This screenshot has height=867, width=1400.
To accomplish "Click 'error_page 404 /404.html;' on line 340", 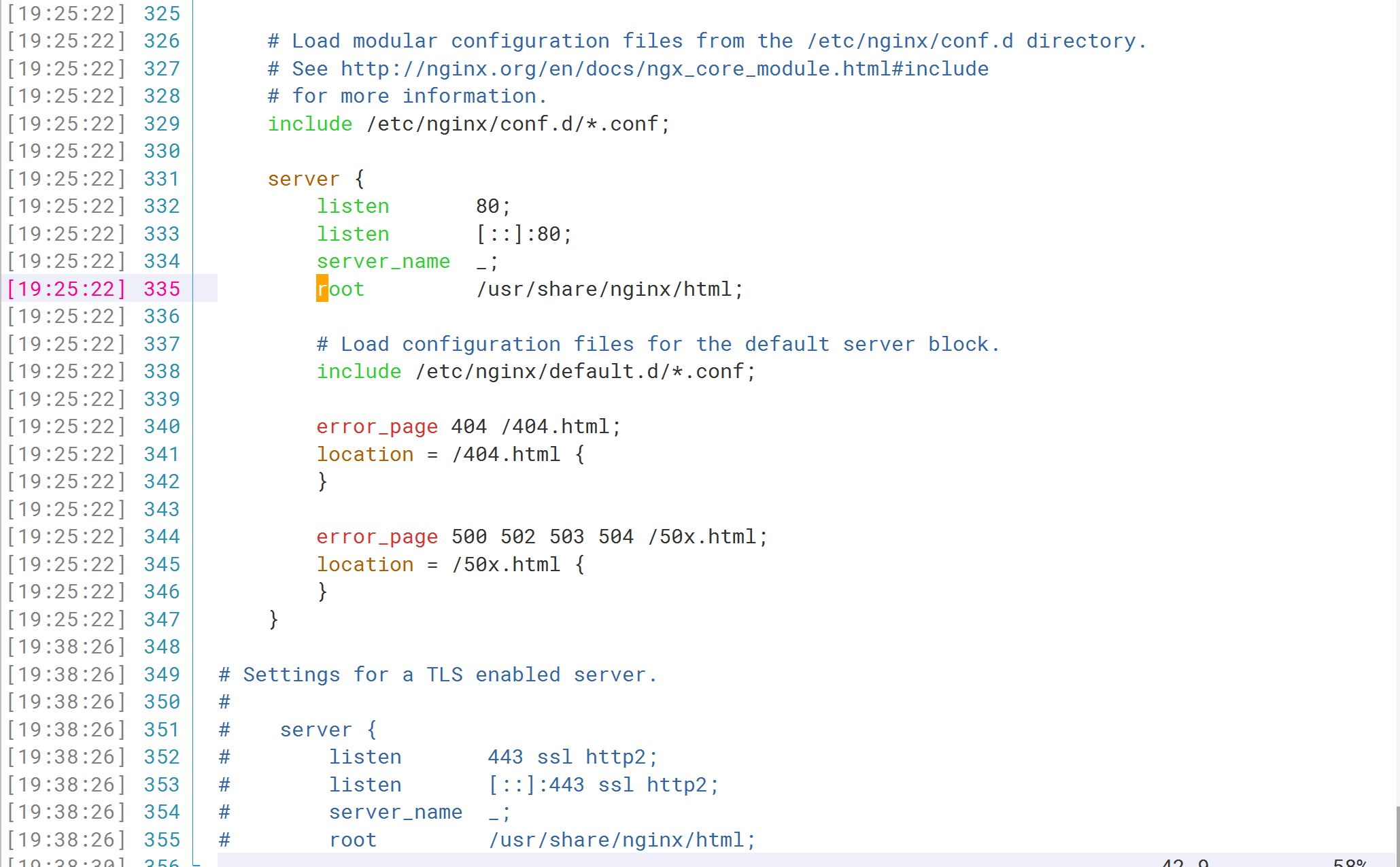I will (468, 426).
